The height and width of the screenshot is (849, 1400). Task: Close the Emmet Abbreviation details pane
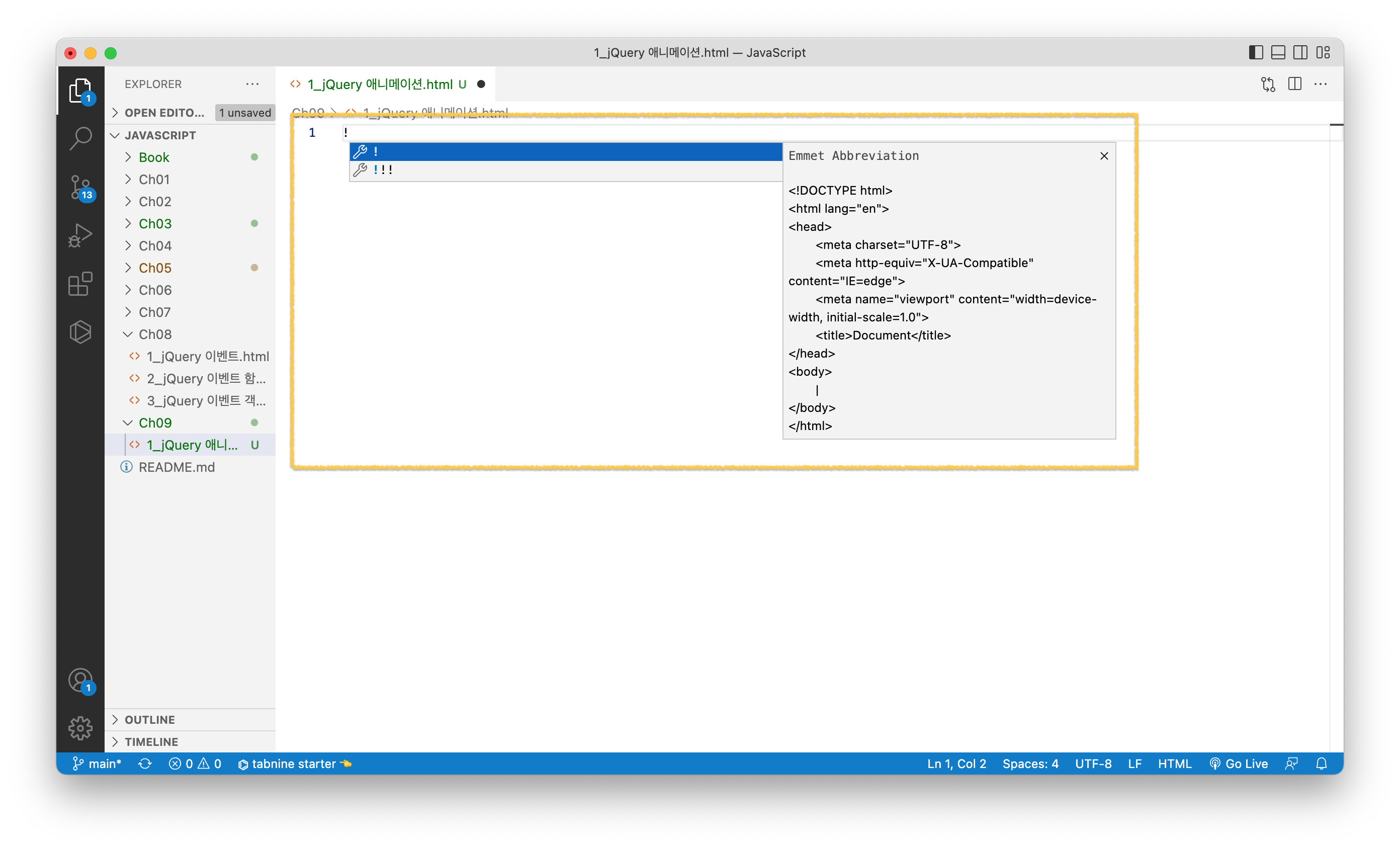tap(1103, 156)
